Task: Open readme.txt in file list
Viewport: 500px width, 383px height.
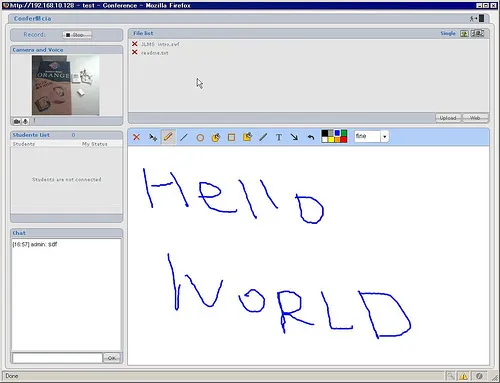Action: tap(155, 53)
